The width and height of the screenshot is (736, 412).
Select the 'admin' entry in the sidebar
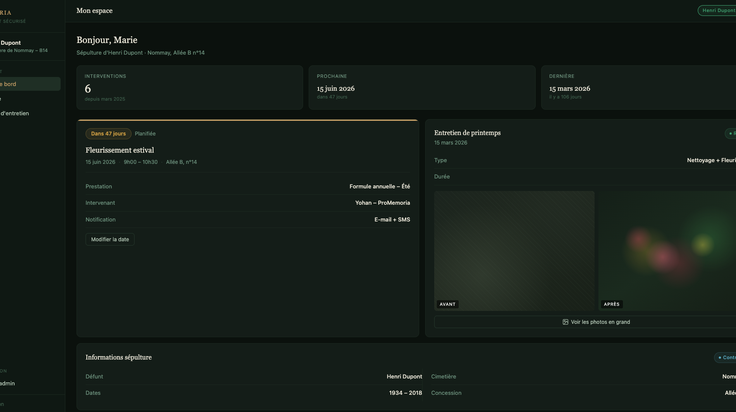(8, 383)
